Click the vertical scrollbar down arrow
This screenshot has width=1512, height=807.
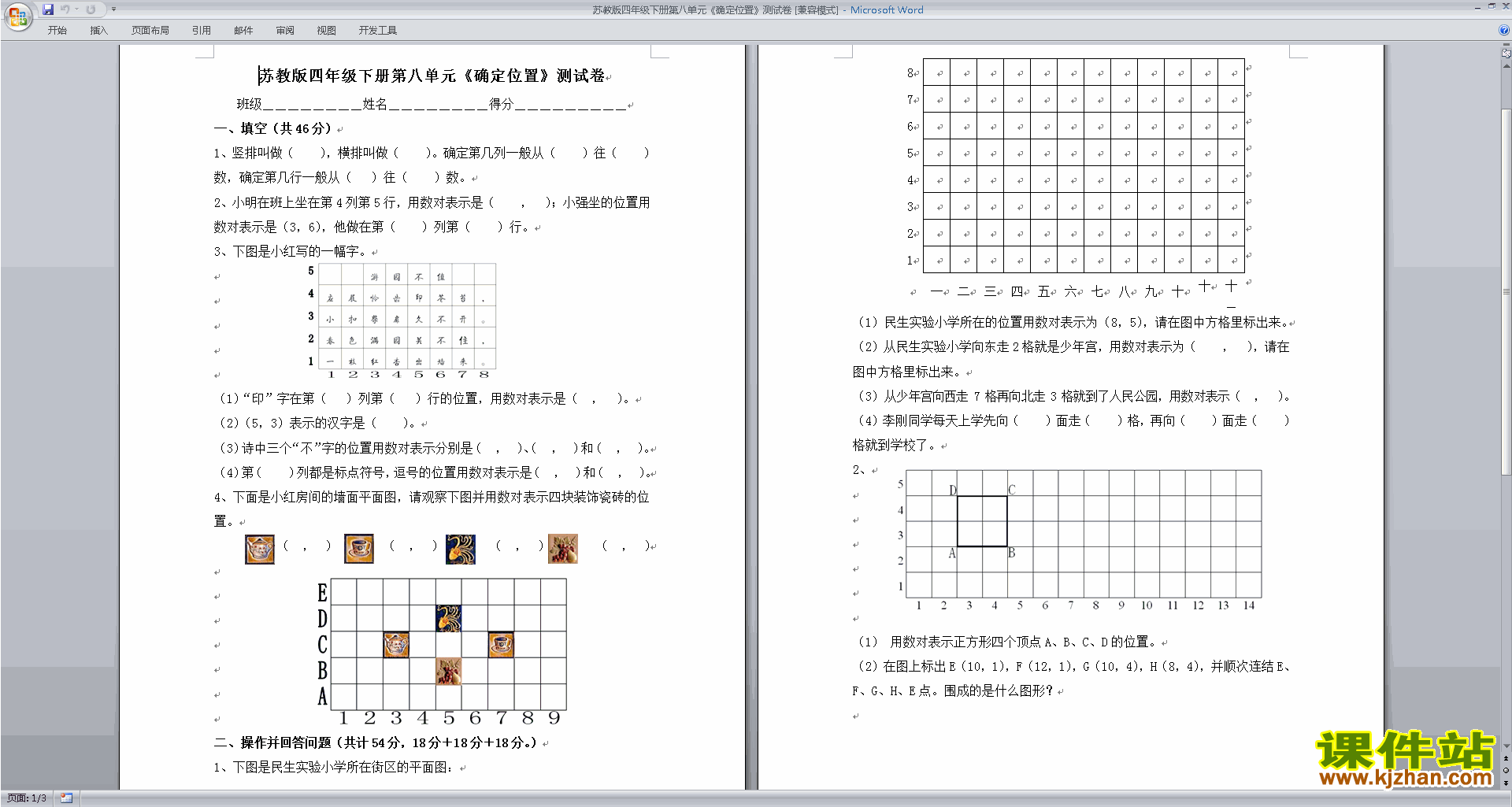1506,746
